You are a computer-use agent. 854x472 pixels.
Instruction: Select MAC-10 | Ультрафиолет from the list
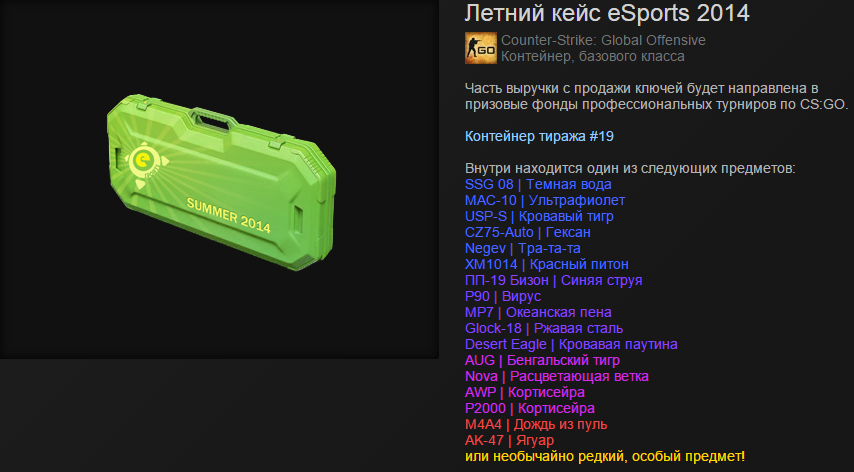pos(545,200)
